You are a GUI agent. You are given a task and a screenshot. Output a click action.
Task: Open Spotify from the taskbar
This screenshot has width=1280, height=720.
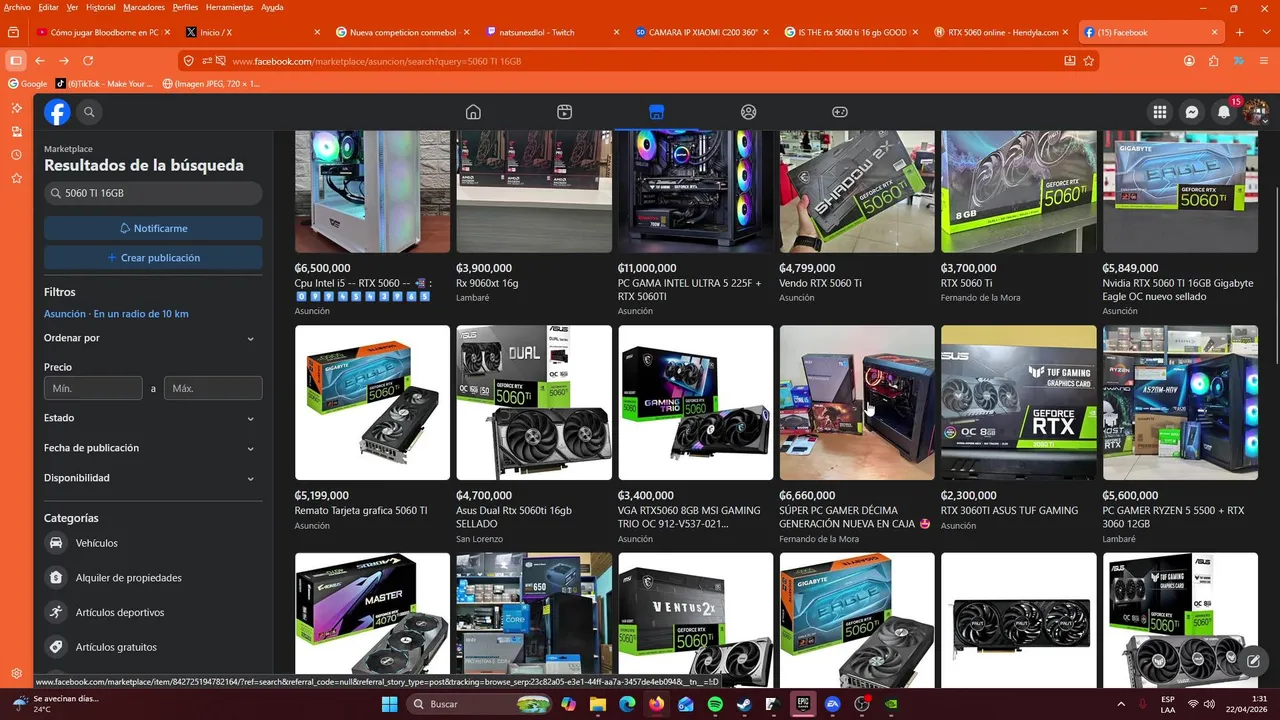[x=715, y=704]
